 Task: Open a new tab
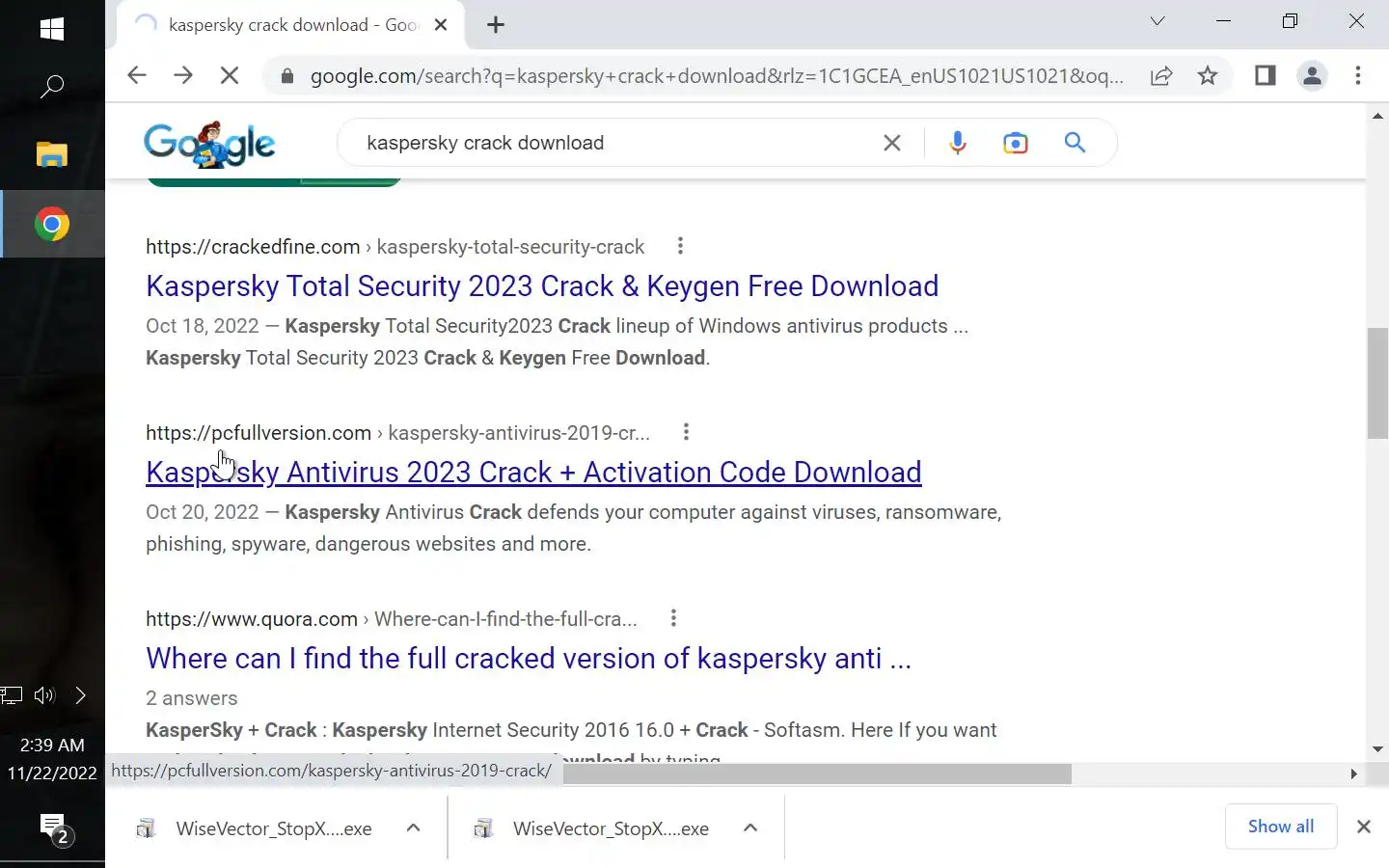click(496, 25)
